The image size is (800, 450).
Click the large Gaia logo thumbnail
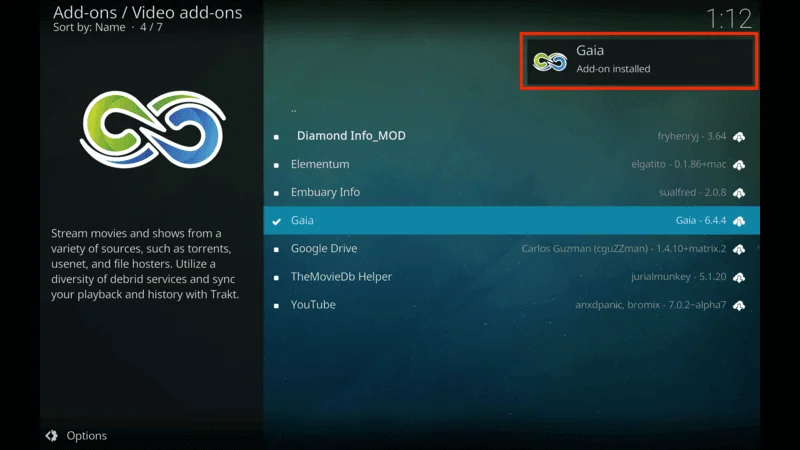pyautogui.click(x=152, y=130)
